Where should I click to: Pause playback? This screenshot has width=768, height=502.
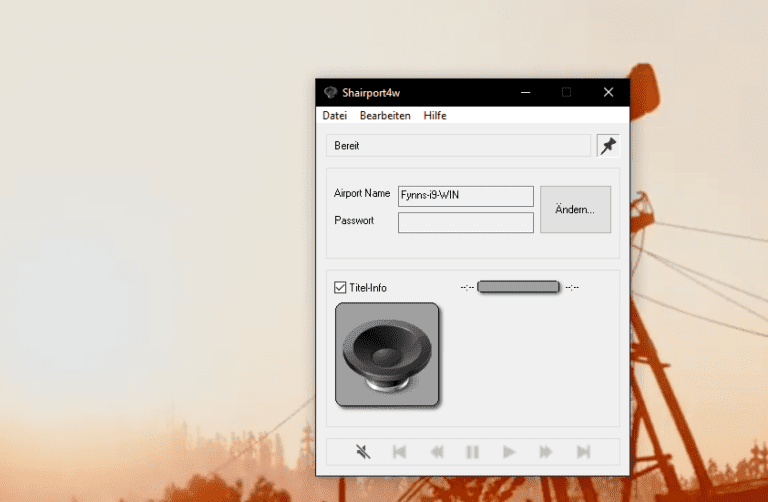point(473,452)
